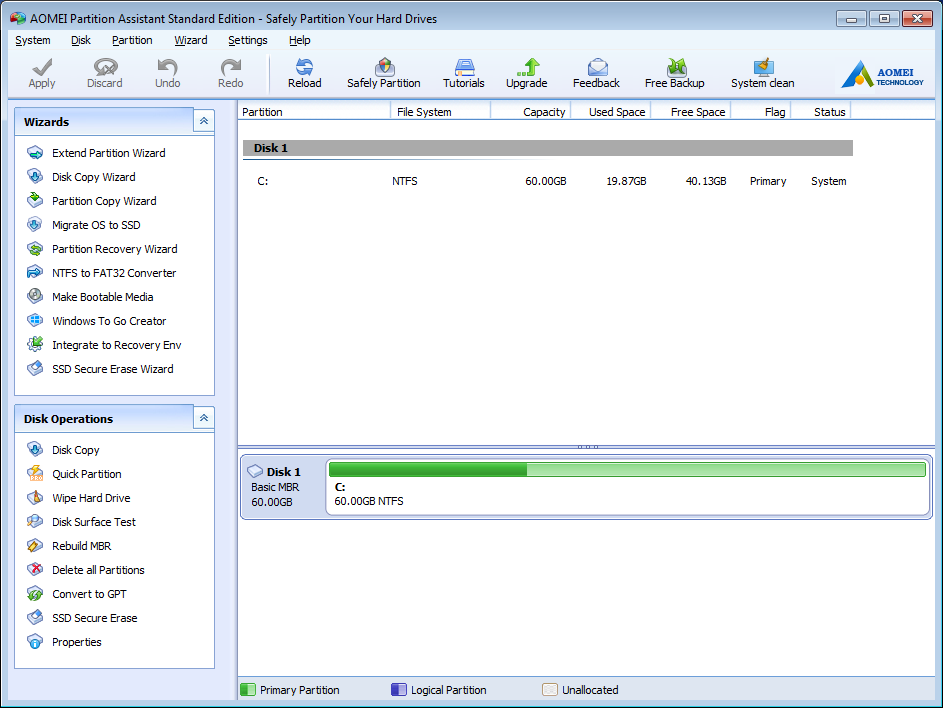Click the Discard toolbar icon
943x708 pixels.
coord(105,67)
